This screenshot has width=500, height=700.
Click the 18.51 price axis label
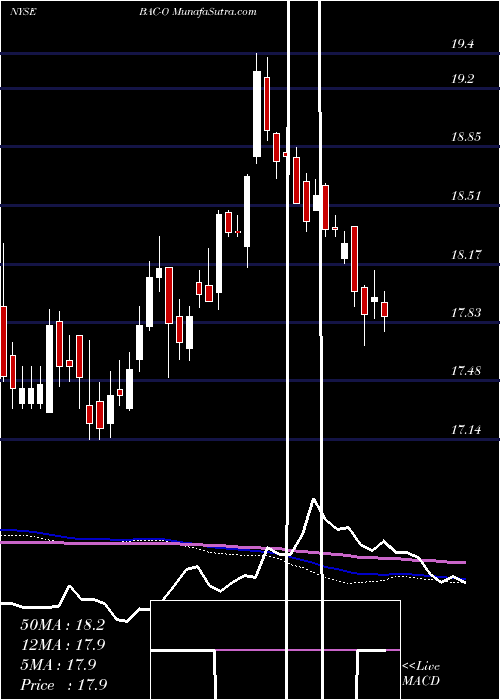(466, 196)
